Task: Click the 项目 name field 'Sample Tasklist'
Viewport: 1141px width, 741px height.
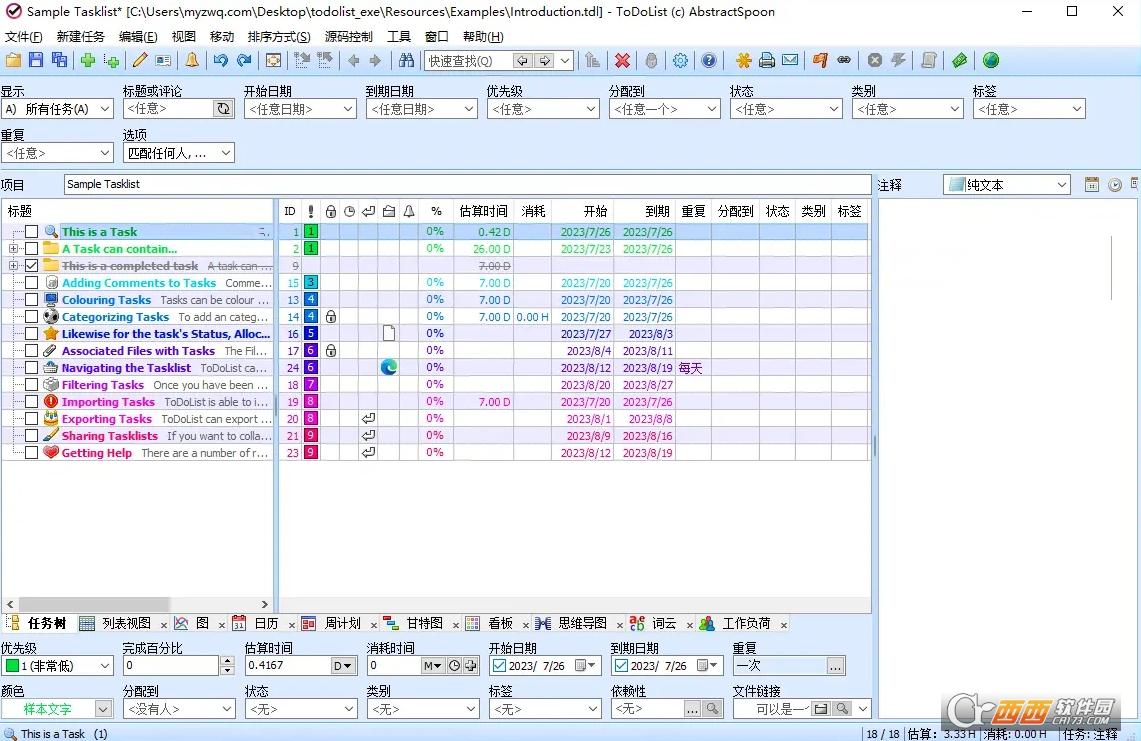Action: (x=467, y=184)
